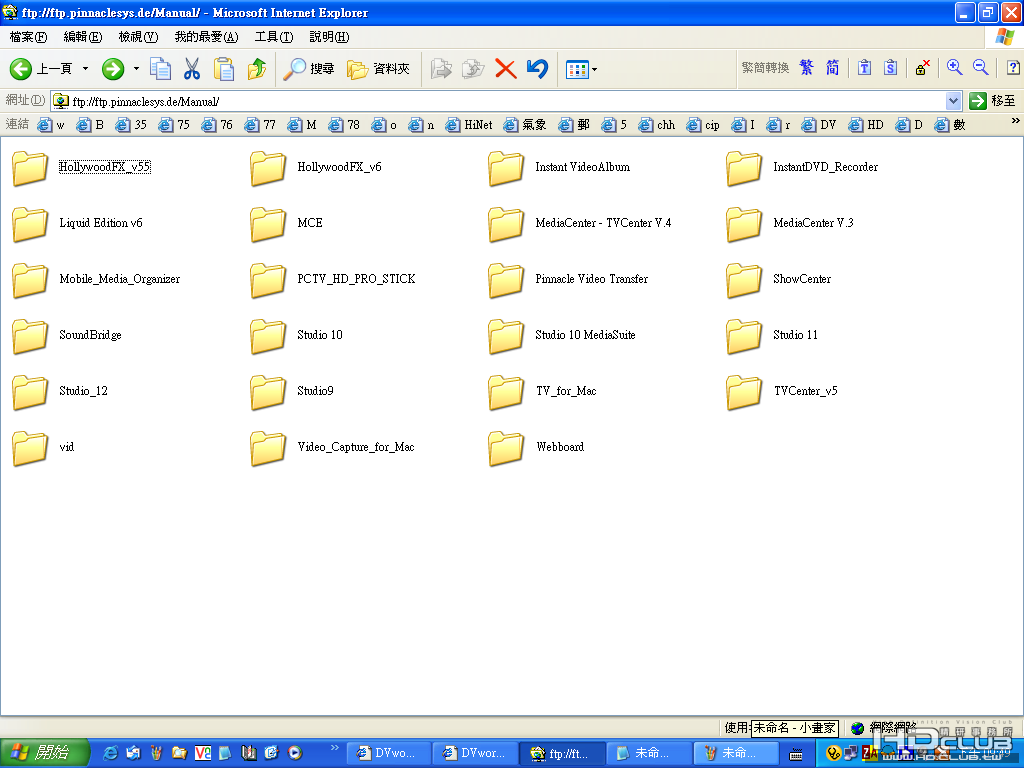Convert to Simplified Chinese 简 icon

coord(833,67)
